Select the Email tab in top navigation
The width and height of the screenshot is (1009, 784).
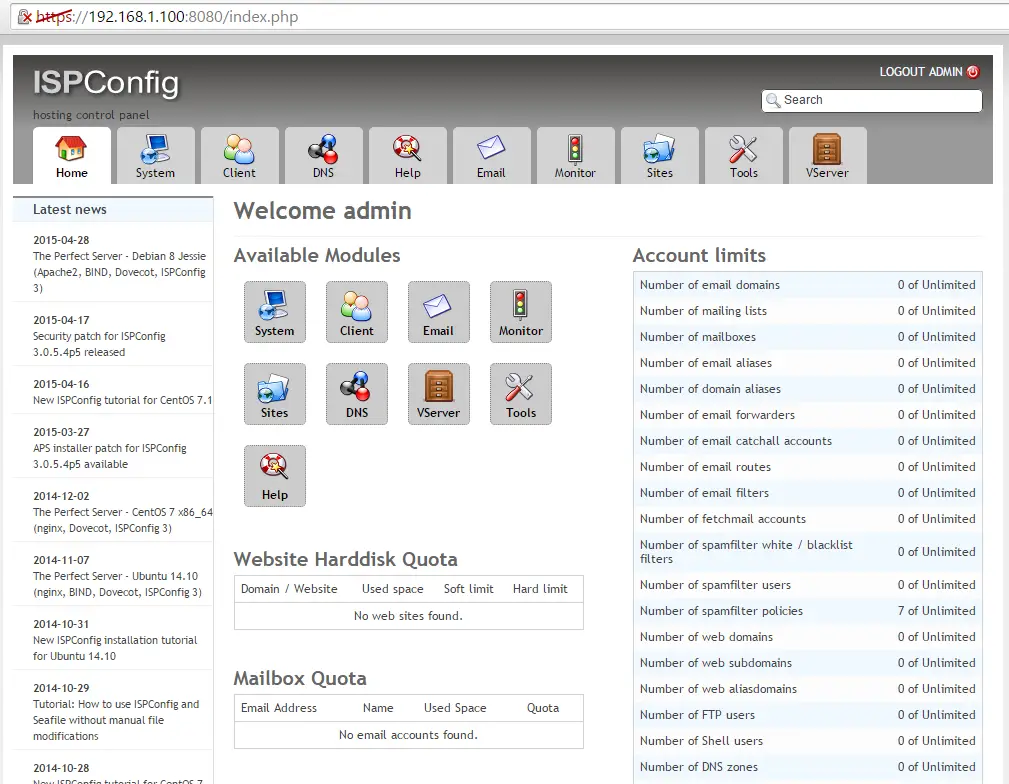coord(491,156)
